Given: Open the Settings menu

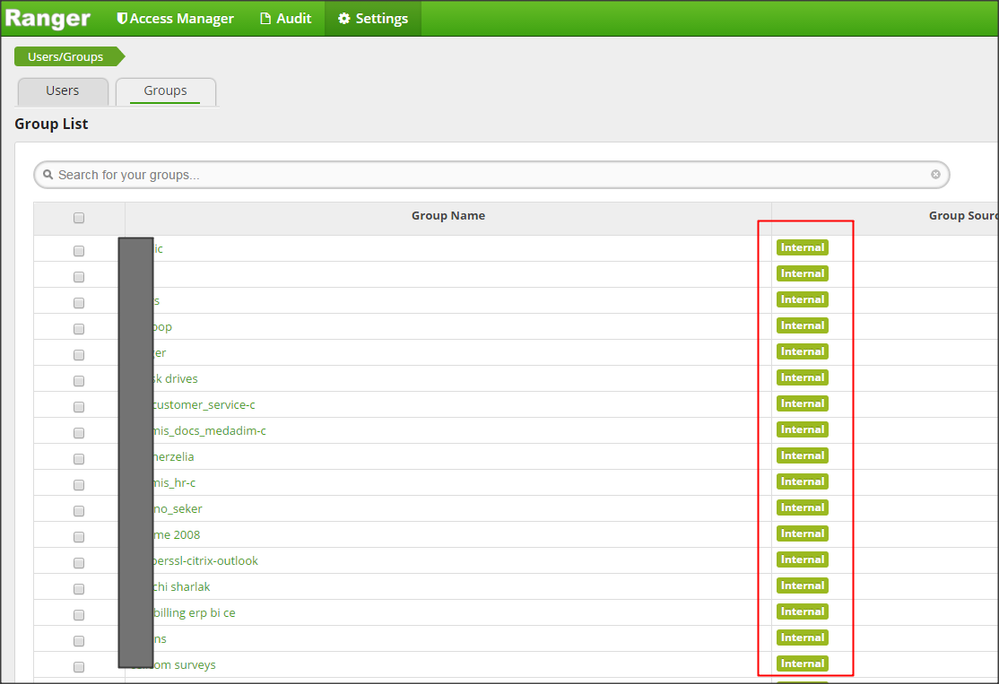Looking at the screenshot, I should pyautogui.click(x=373, y=18).
